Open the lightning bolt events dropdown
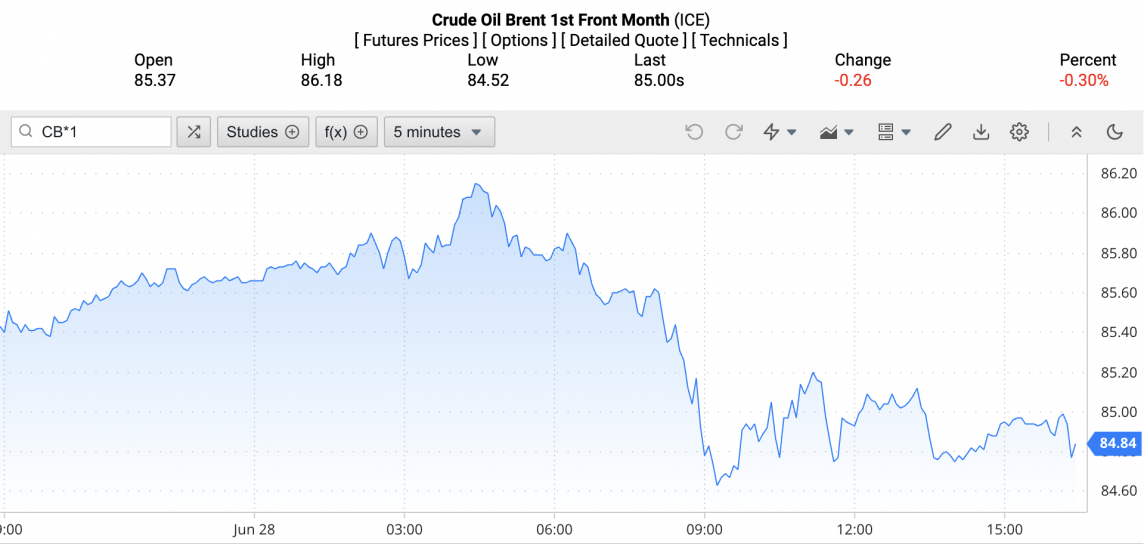Image resolution: width=1144 pixels, height=544 pixels. click(x=779, y=132)
